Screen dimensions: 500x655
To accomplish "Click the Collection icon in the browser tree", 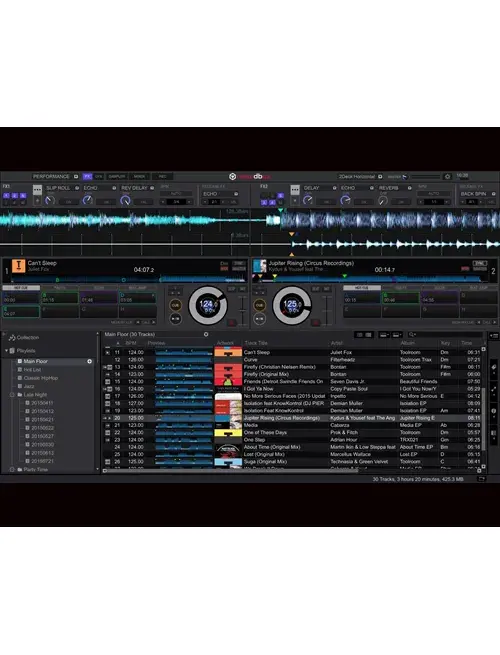I will tap(12, 338).
